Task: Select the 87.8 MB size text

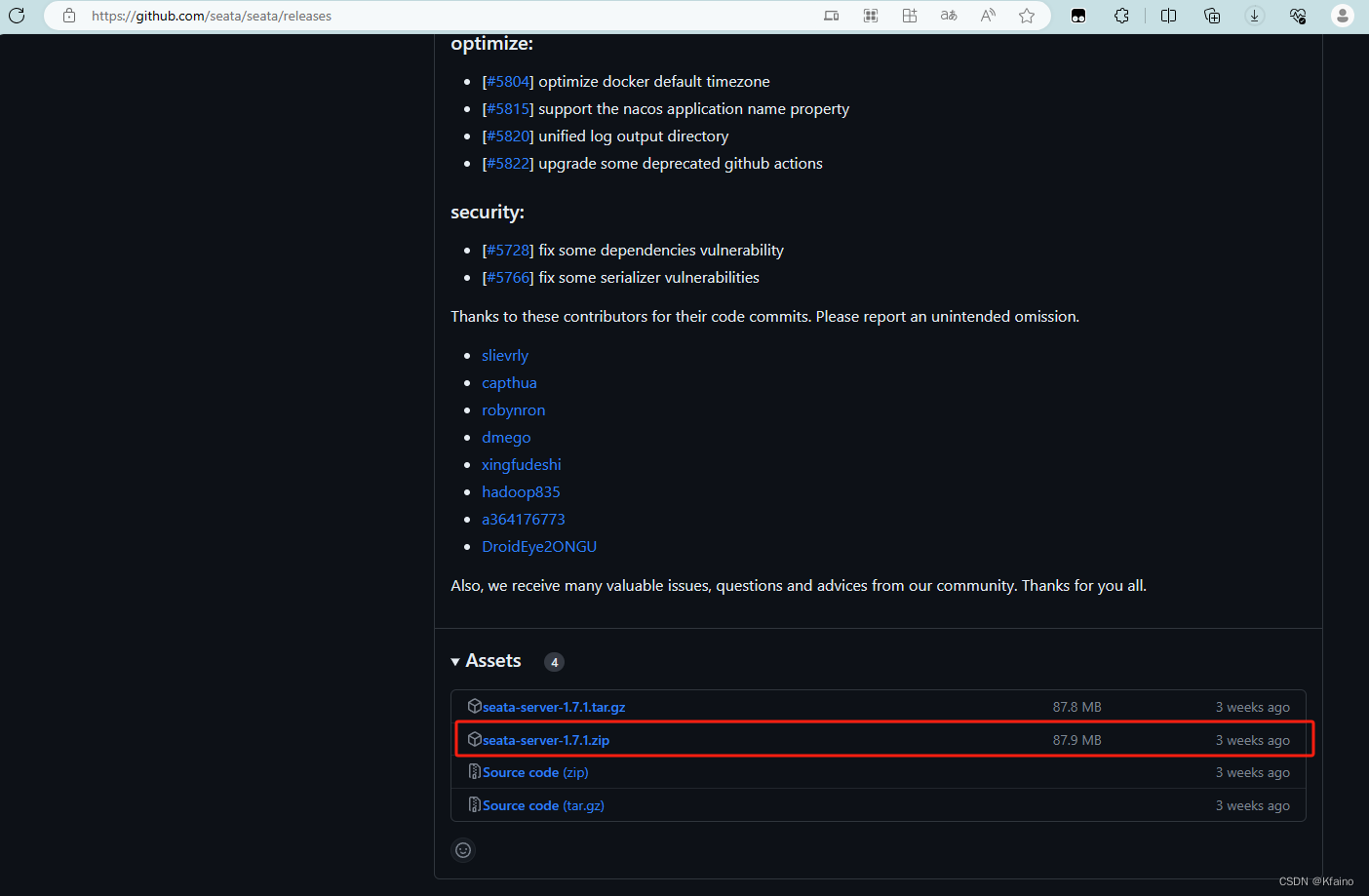Action: [1076, 707]
